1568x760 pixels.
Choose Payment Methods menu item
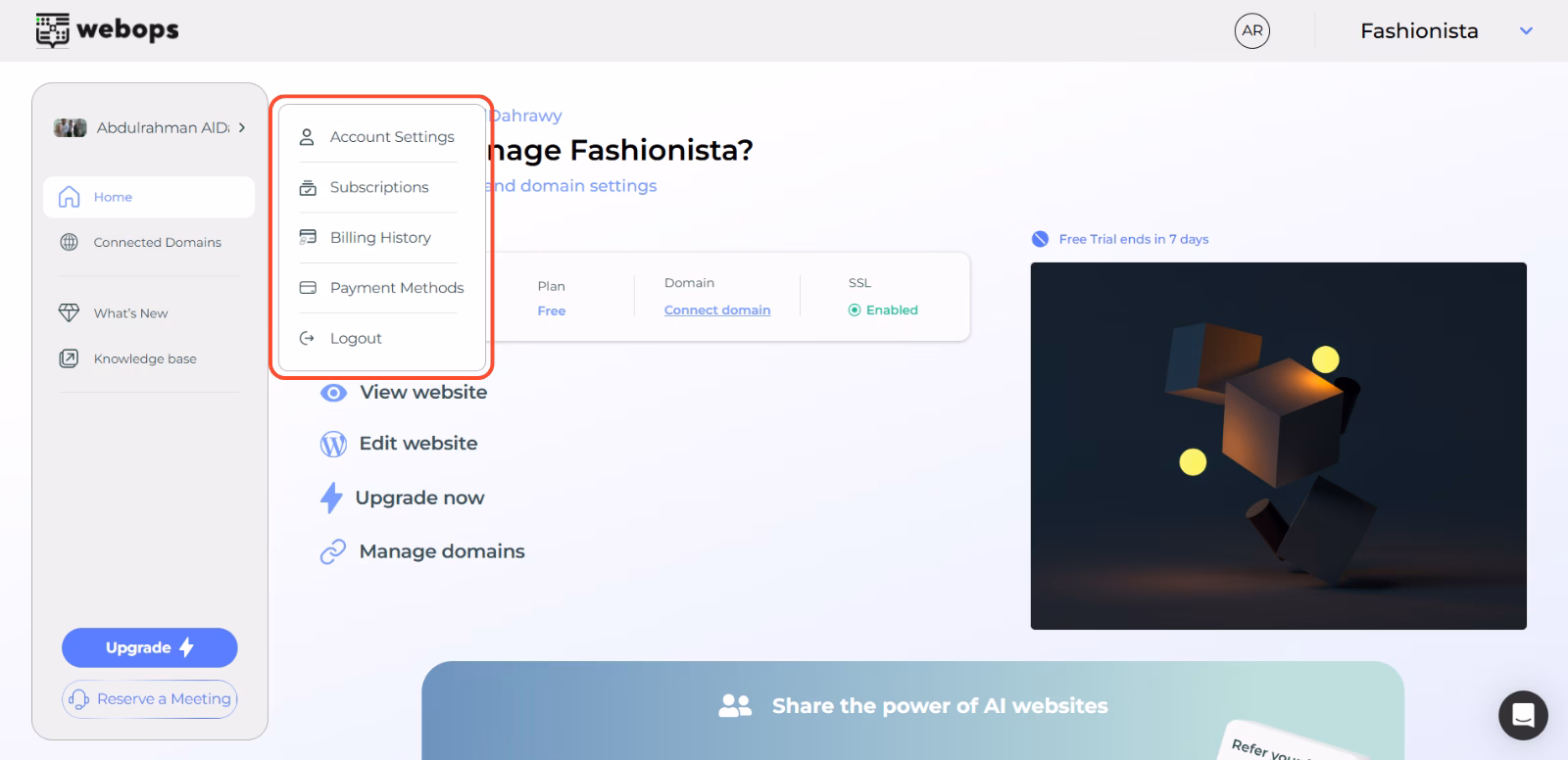click(396, 288)
